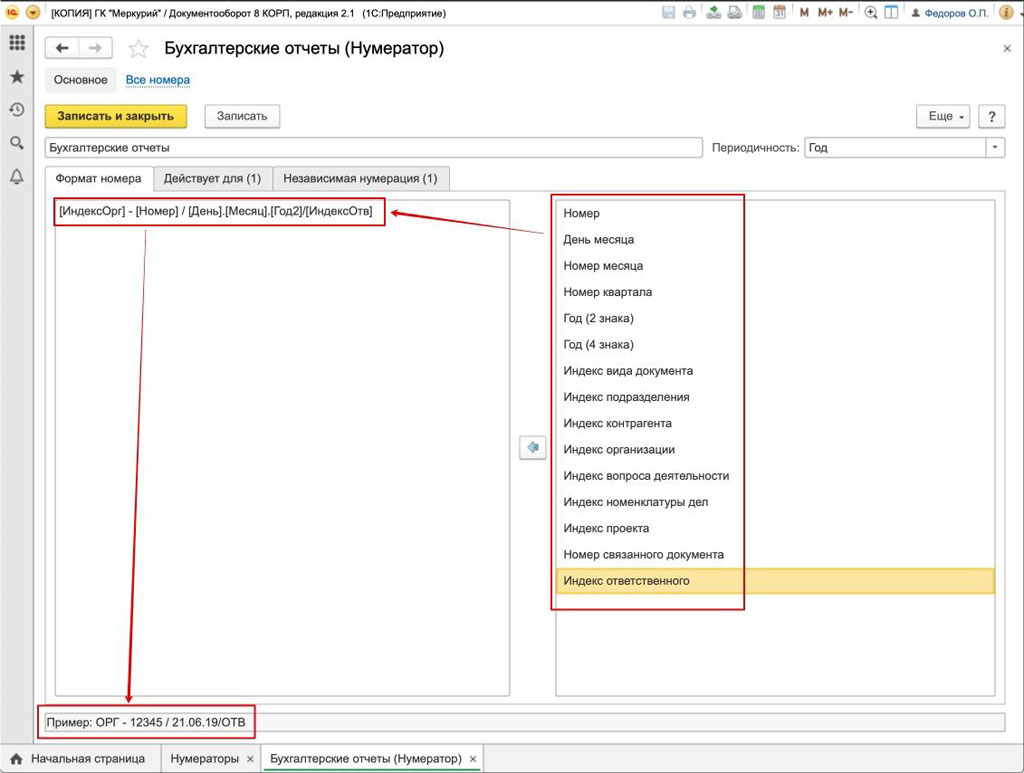Open the sections menu grid icon
Screen dimensions: 1024x773
(17, 43)
